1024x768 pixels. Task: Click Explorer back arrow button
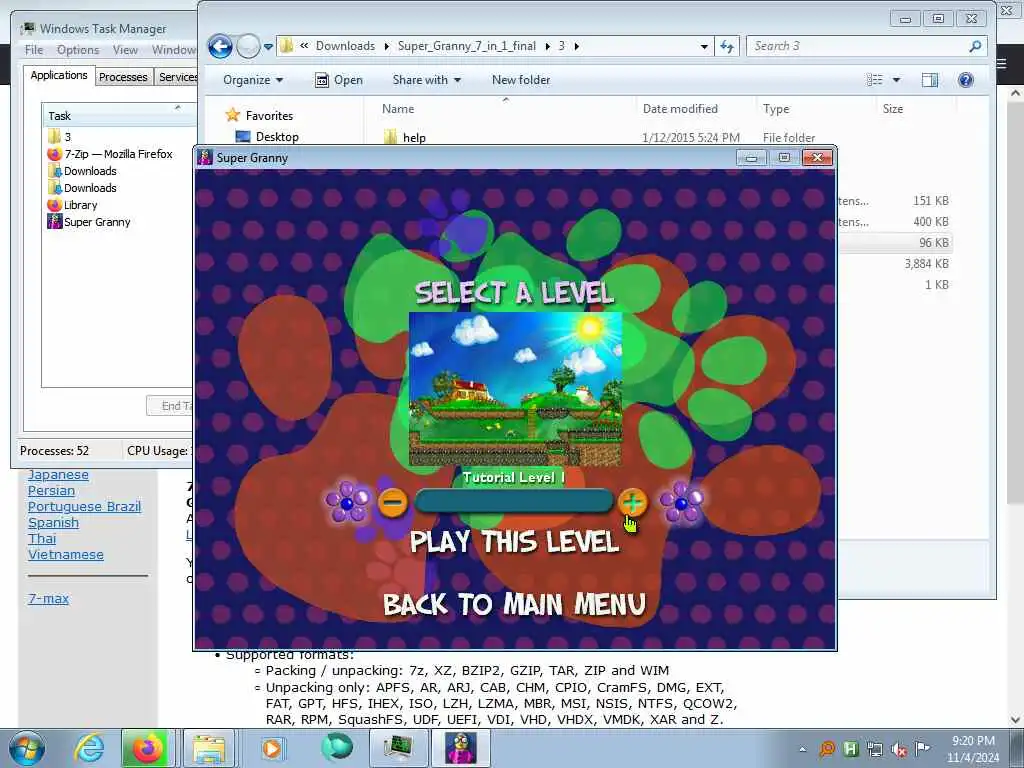[x=220, y=46]
